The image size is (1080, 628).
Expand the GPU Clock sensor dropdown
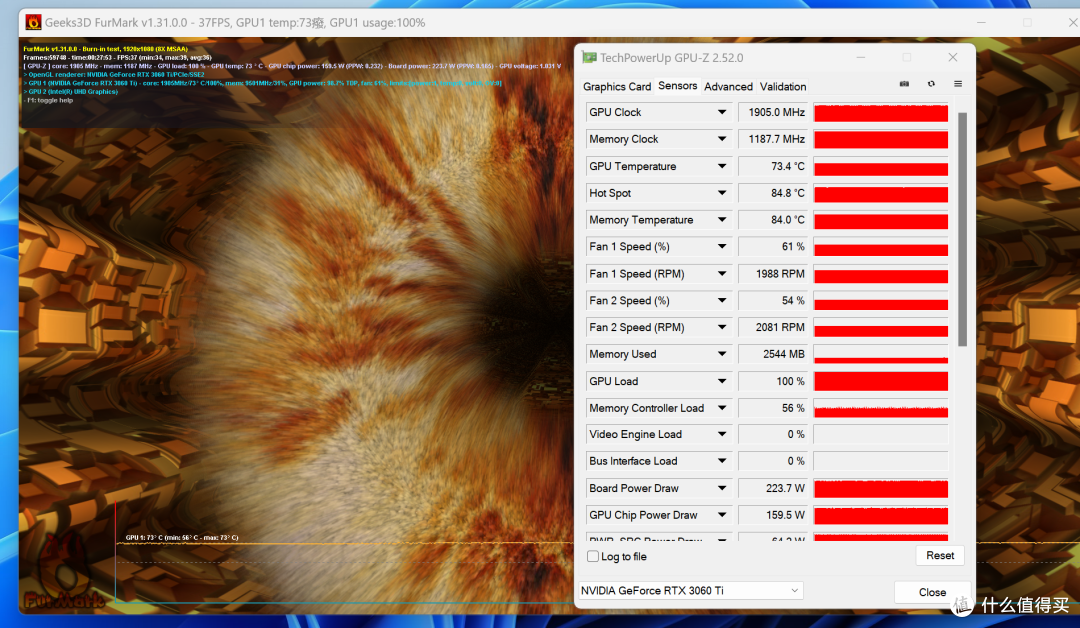click(x=722, y=112)
